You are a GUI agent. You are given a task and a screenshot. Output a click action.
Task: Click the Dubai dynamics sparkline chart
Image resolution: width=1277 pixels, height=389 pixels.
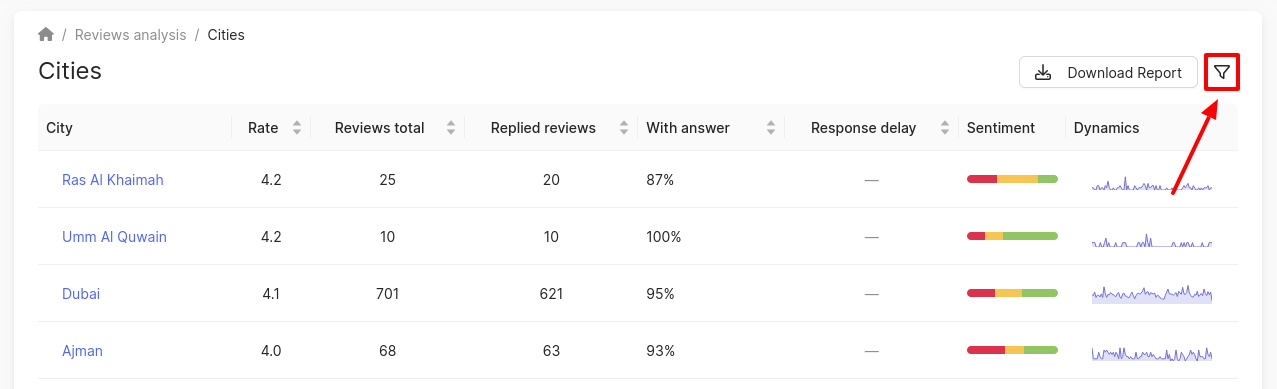pyautogui.click(x=1152, y=294)
